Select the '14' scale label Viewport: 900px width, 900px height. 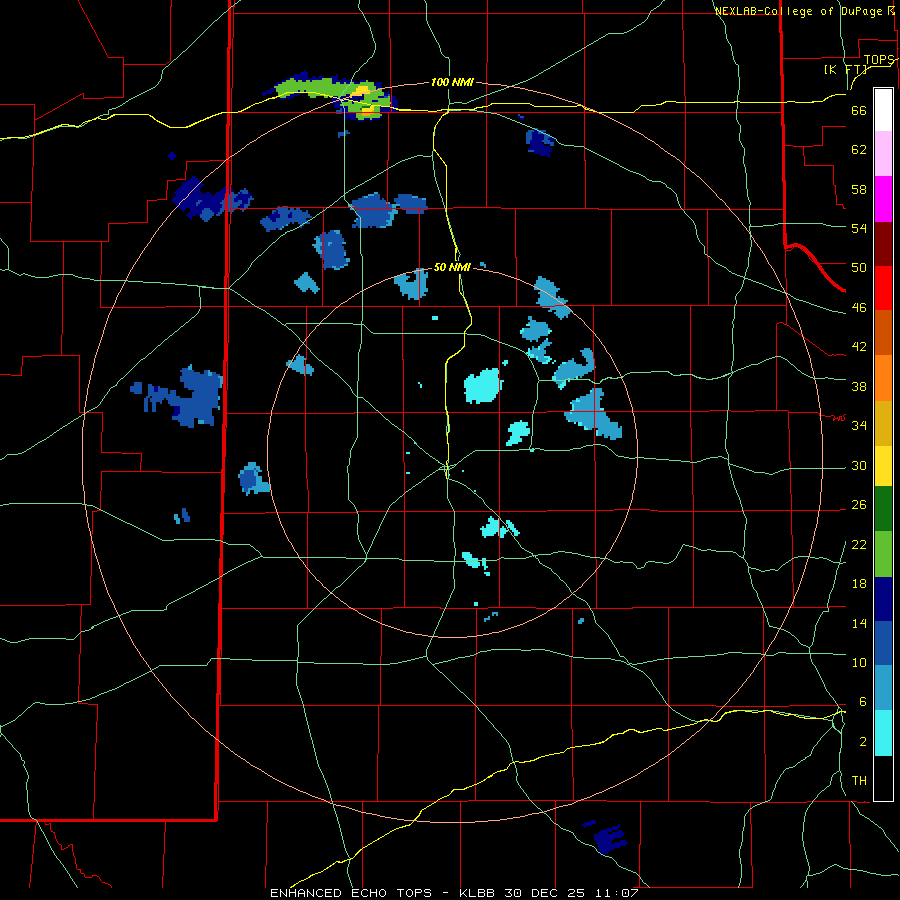pos(859,623)
